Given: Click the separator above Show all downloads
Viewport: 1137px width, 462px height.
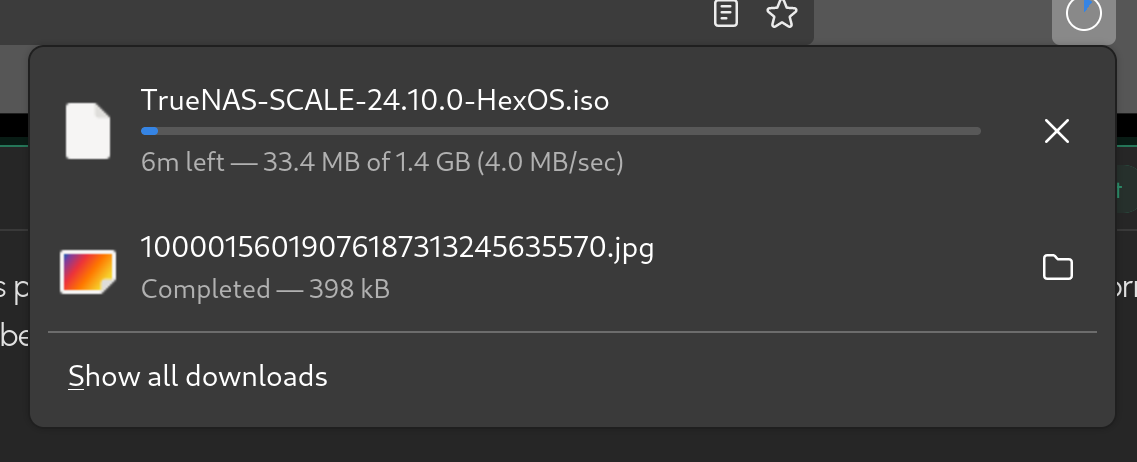Looking at the screenshot, I should [x=572, y=332].
